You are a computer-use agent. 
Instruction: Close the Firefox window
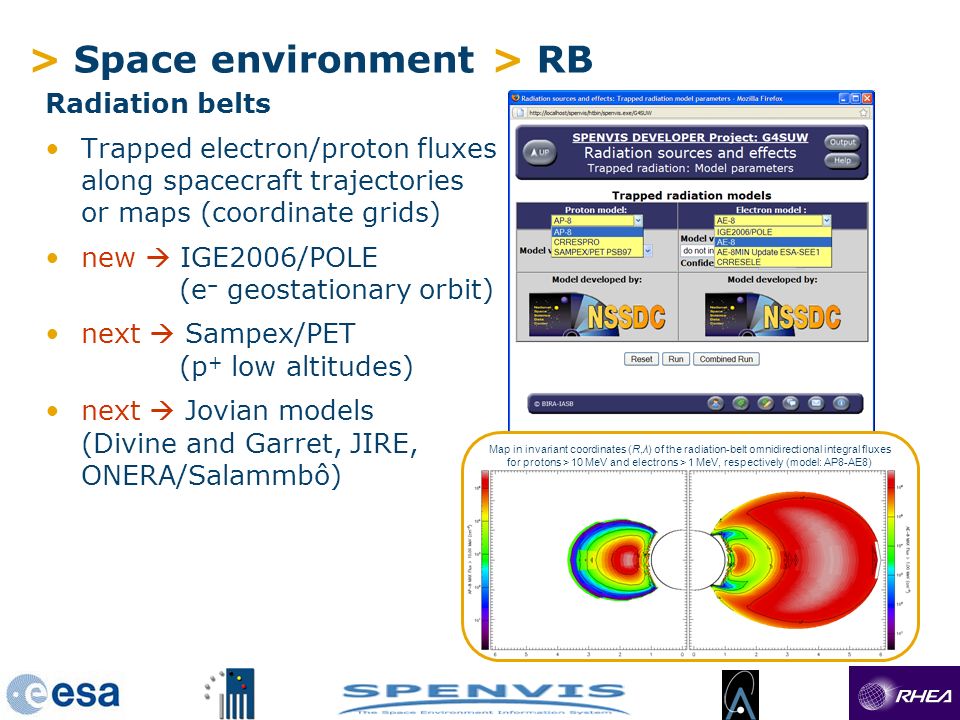pyautogui.click(x=867, y=98)
